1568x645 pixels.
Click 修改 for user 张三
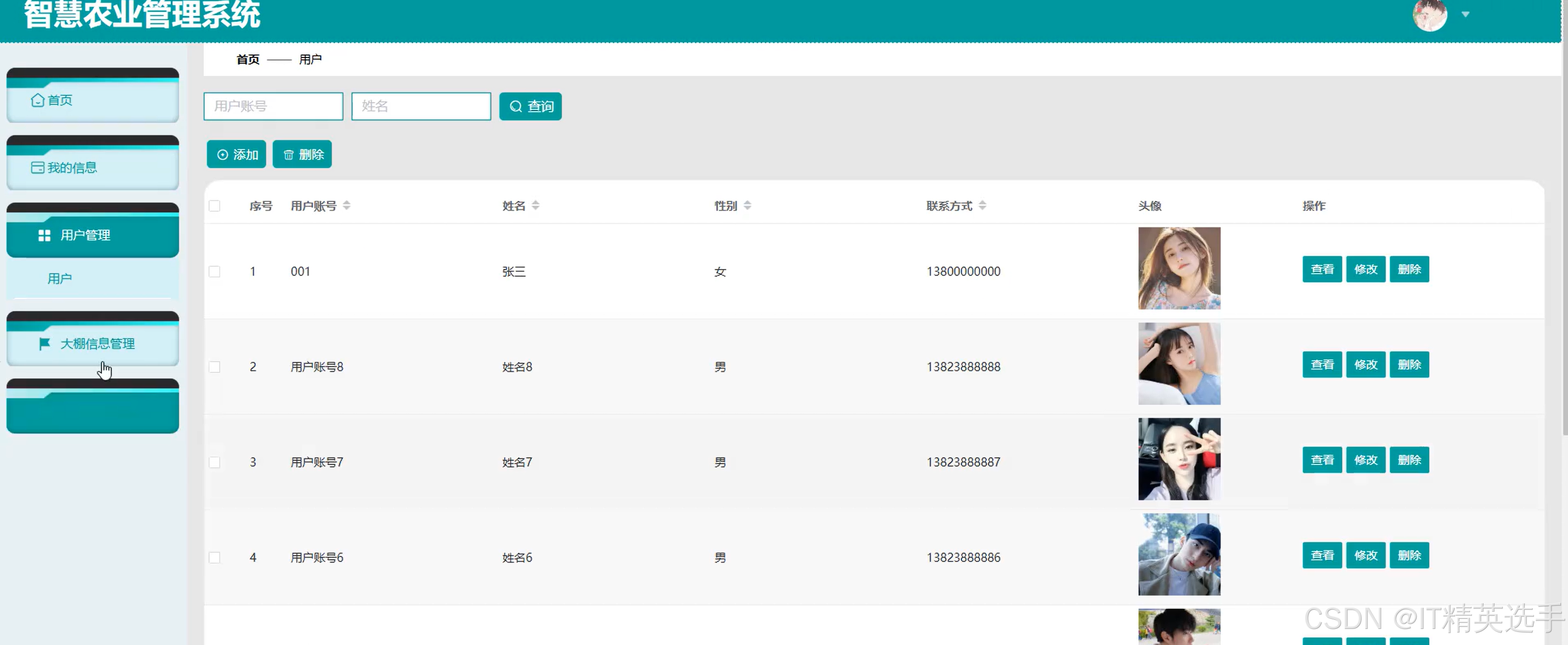pyautogui.click(x=1366, y=270)
